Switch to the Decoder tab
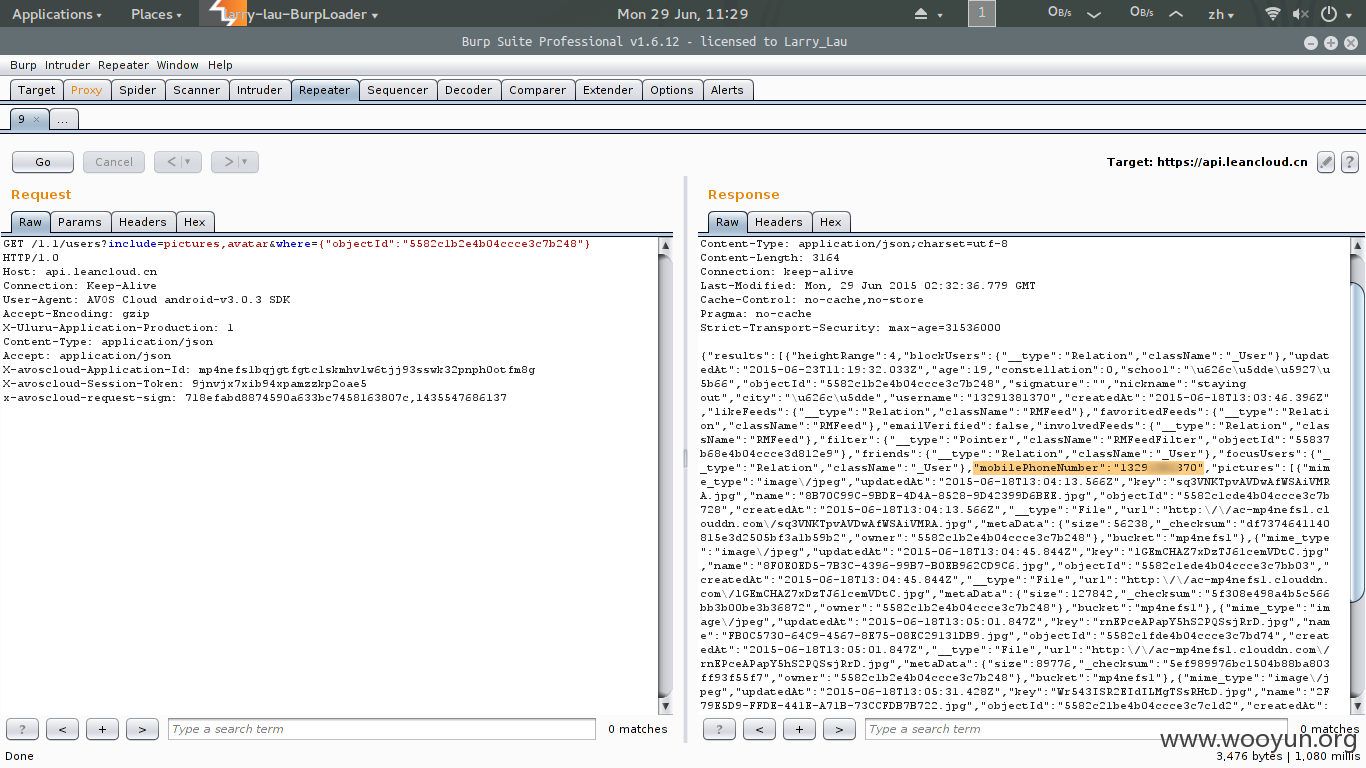1366x768 pixels. coord(469,90)
